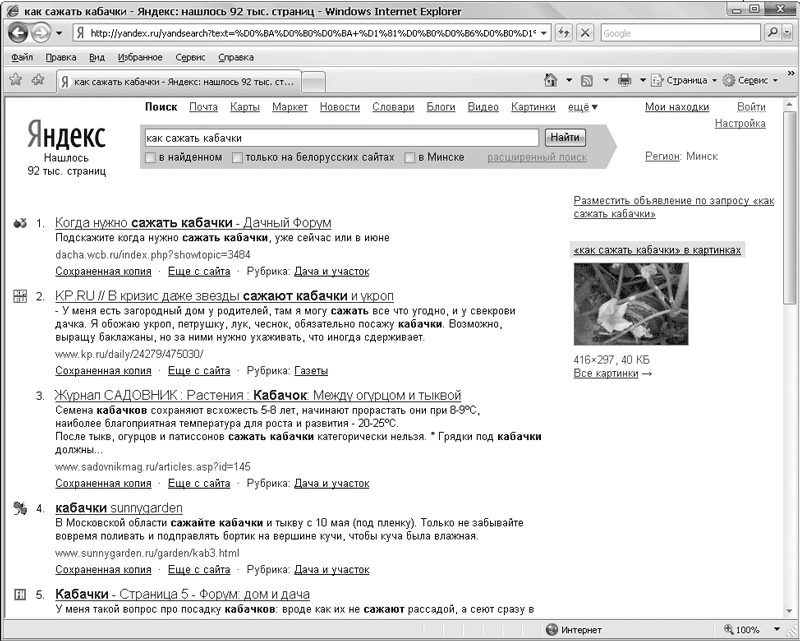Click the magnifier search icon

click(x=773, y=33)
